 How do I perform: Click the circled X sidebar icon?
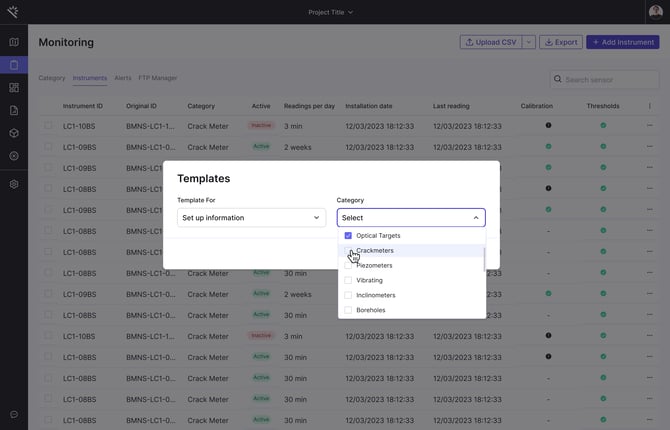click(14, 156)
